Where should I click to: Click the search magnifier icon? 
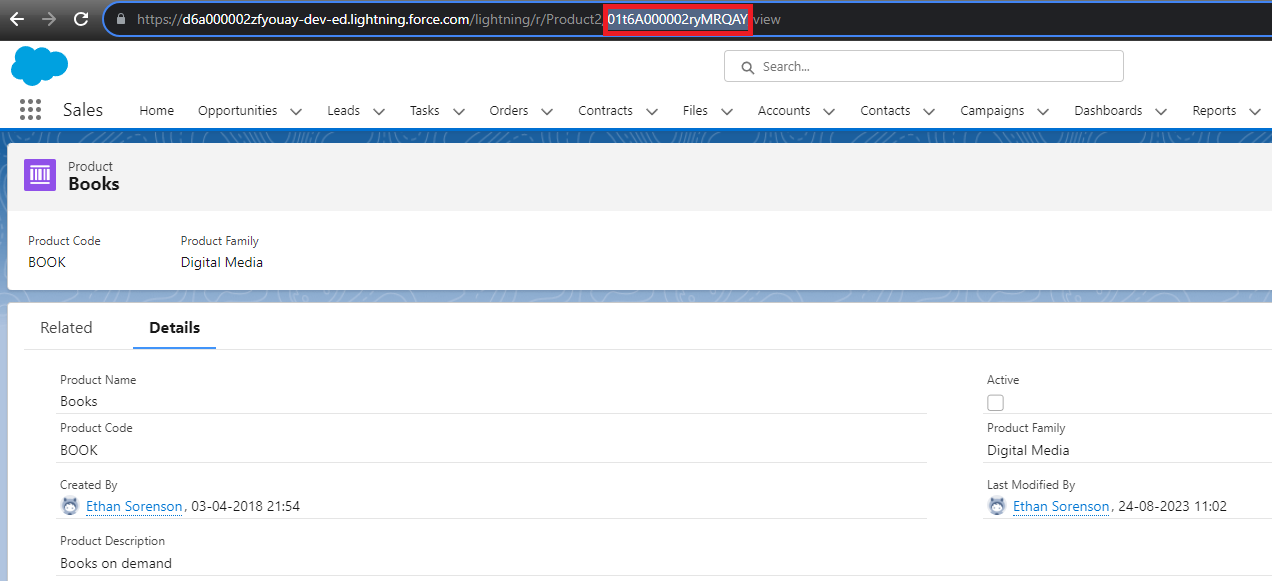tap(747, 67)
